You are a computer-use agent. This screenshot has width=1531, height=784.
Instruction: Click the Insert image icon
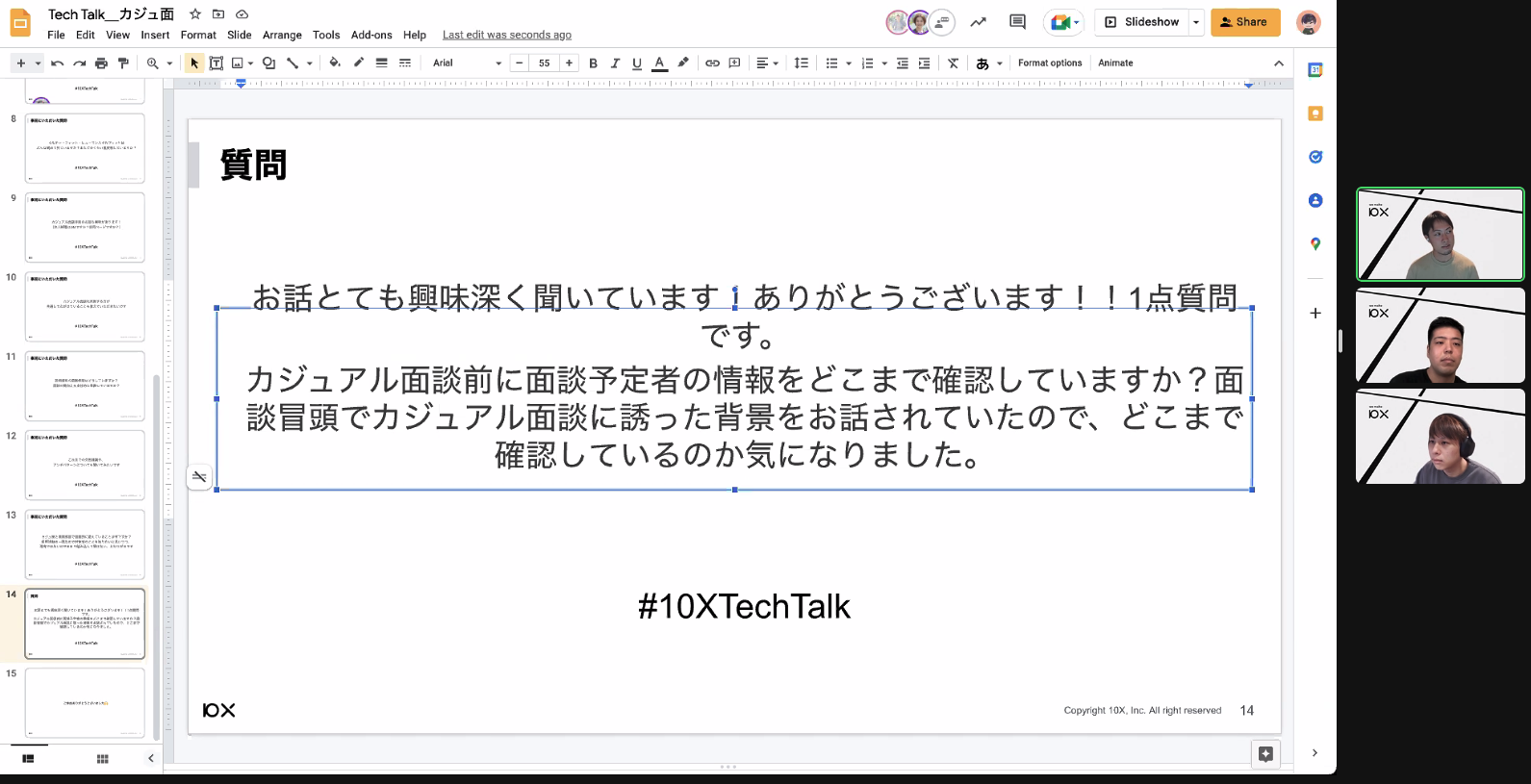click(237, 63)
